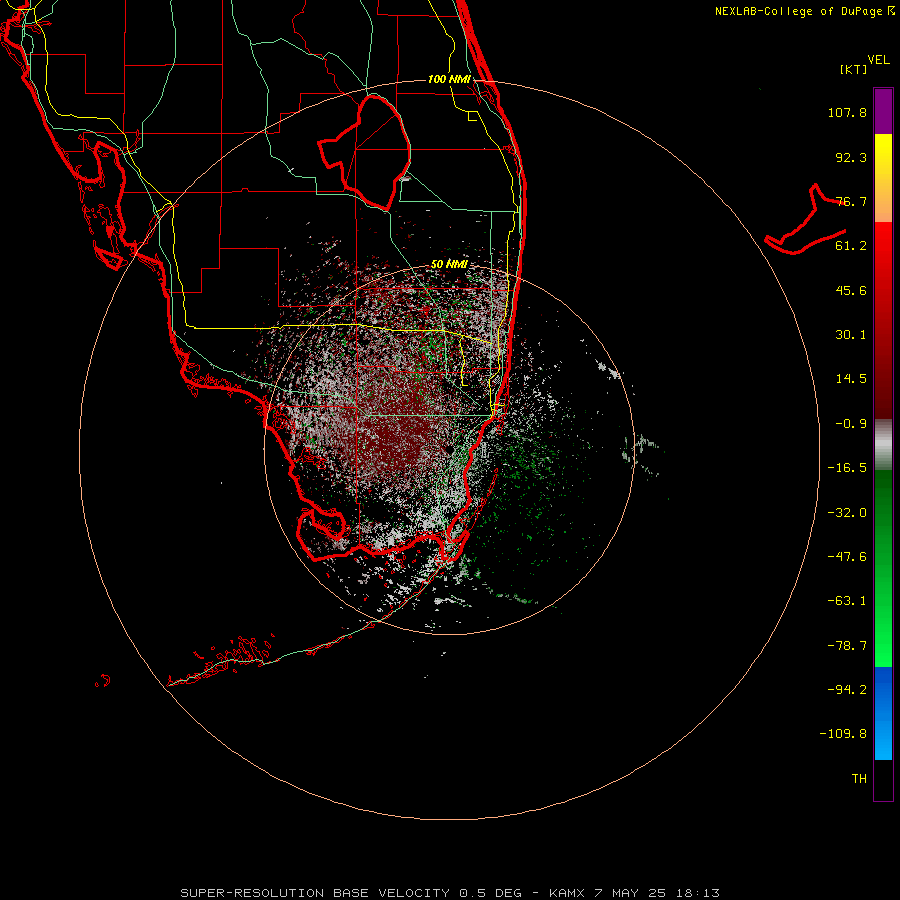The width and height of the screenshot is (900, 900).
Task: Click the NEXLAB-College of DuPage watermark text
Action: pyautogui.click(x=804, y=11)
